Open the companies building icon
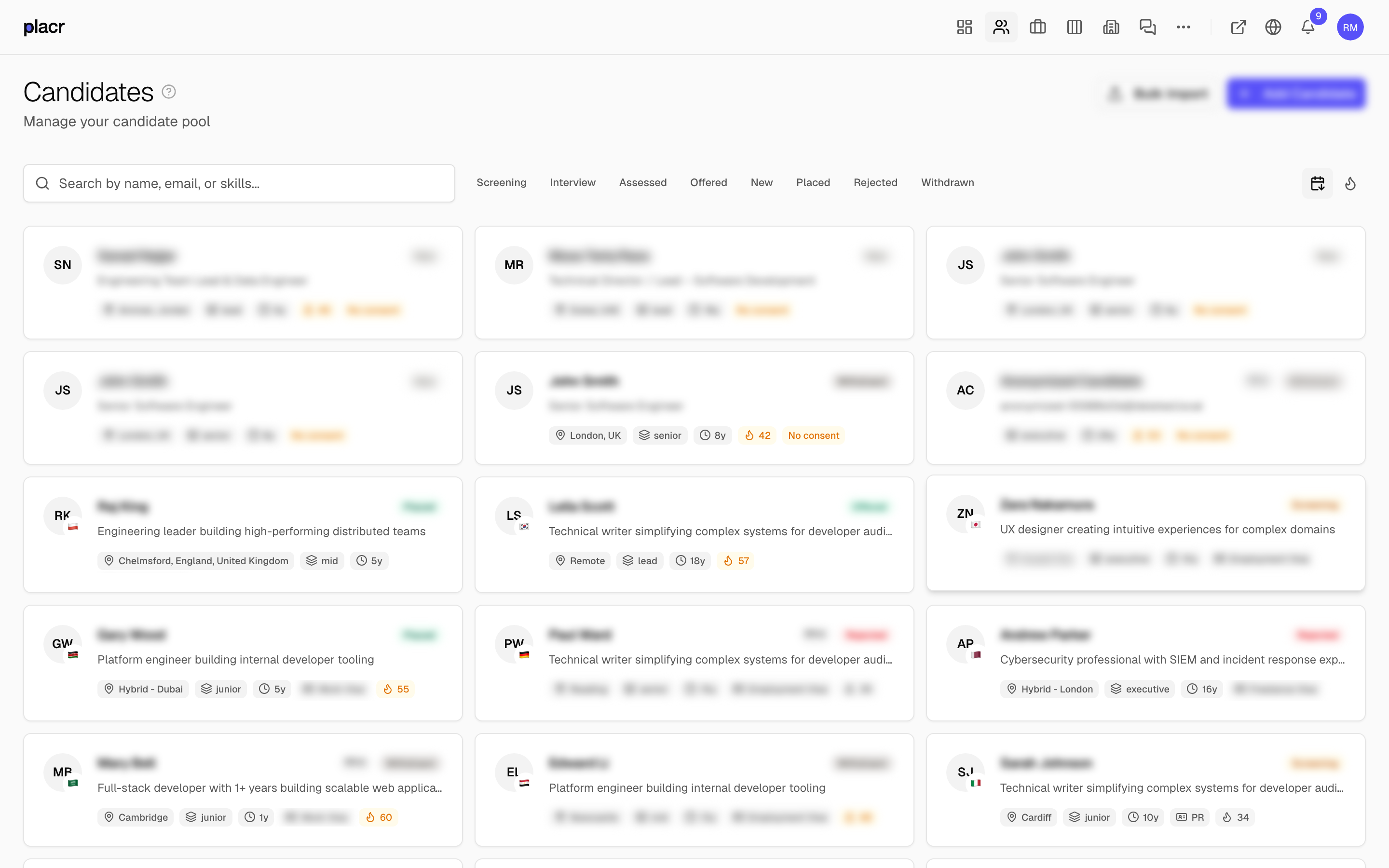 point(1111,27)
